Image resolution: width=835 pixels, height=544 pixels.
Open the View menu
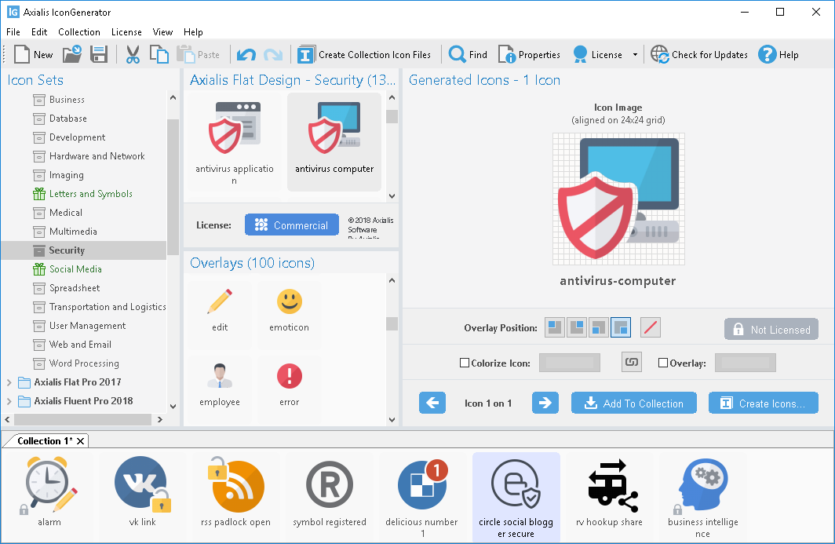tap(162, 32)
